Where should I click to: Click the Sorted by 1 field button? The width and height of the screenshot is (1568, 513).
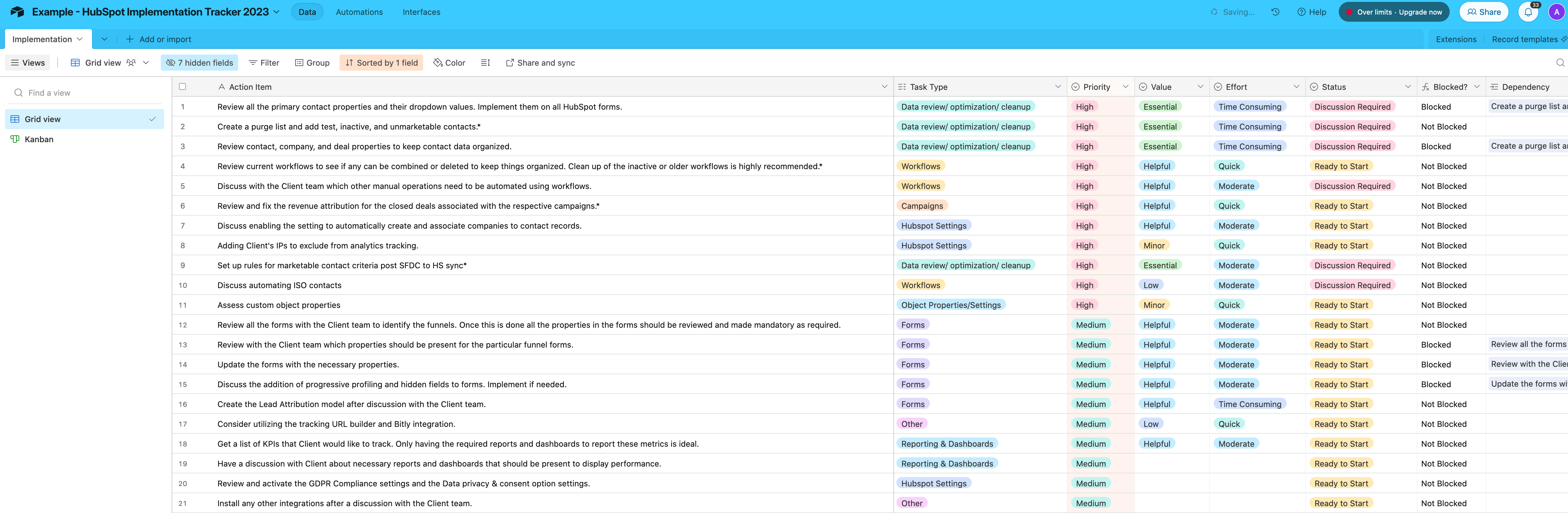point(382,63)
